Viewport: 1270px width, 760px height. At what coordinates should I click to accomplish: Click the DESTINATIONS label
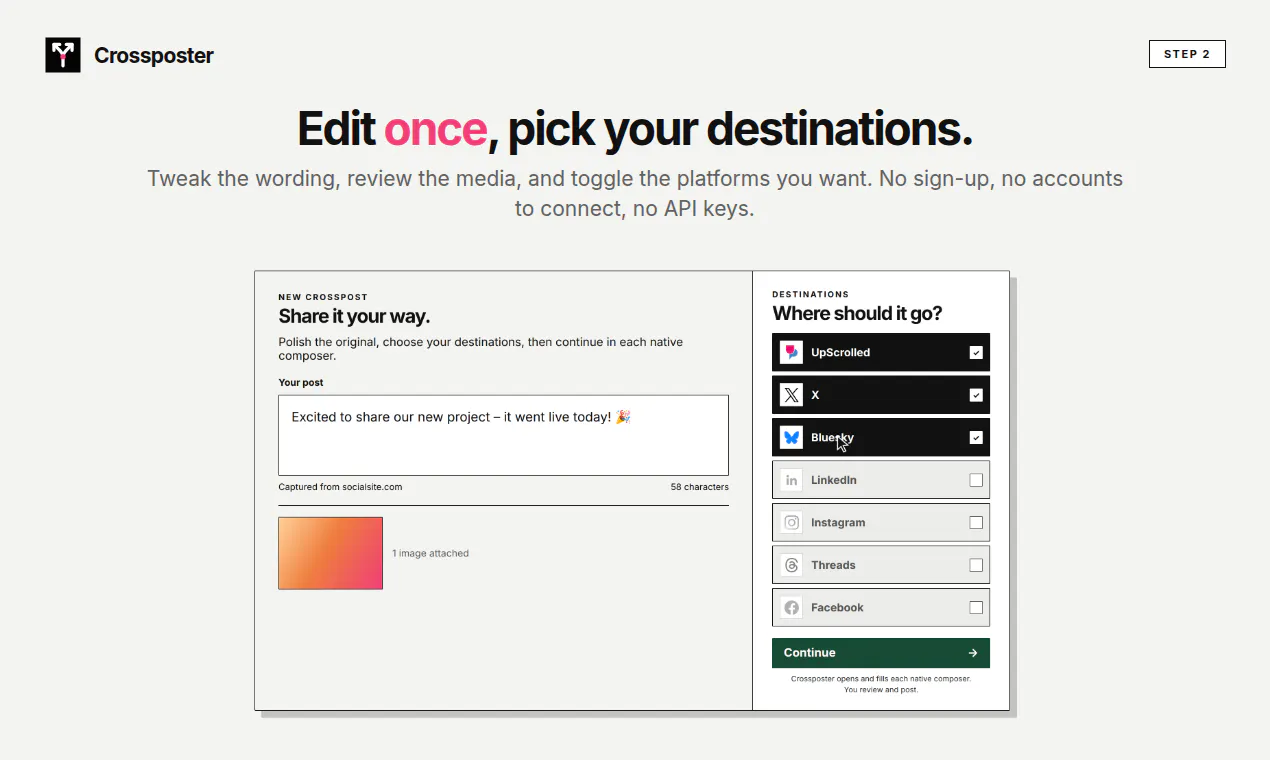tap(810, 294)
